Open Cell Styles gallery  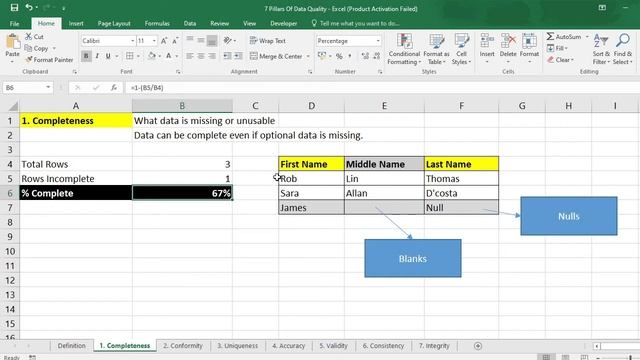(x=462, y=49)
